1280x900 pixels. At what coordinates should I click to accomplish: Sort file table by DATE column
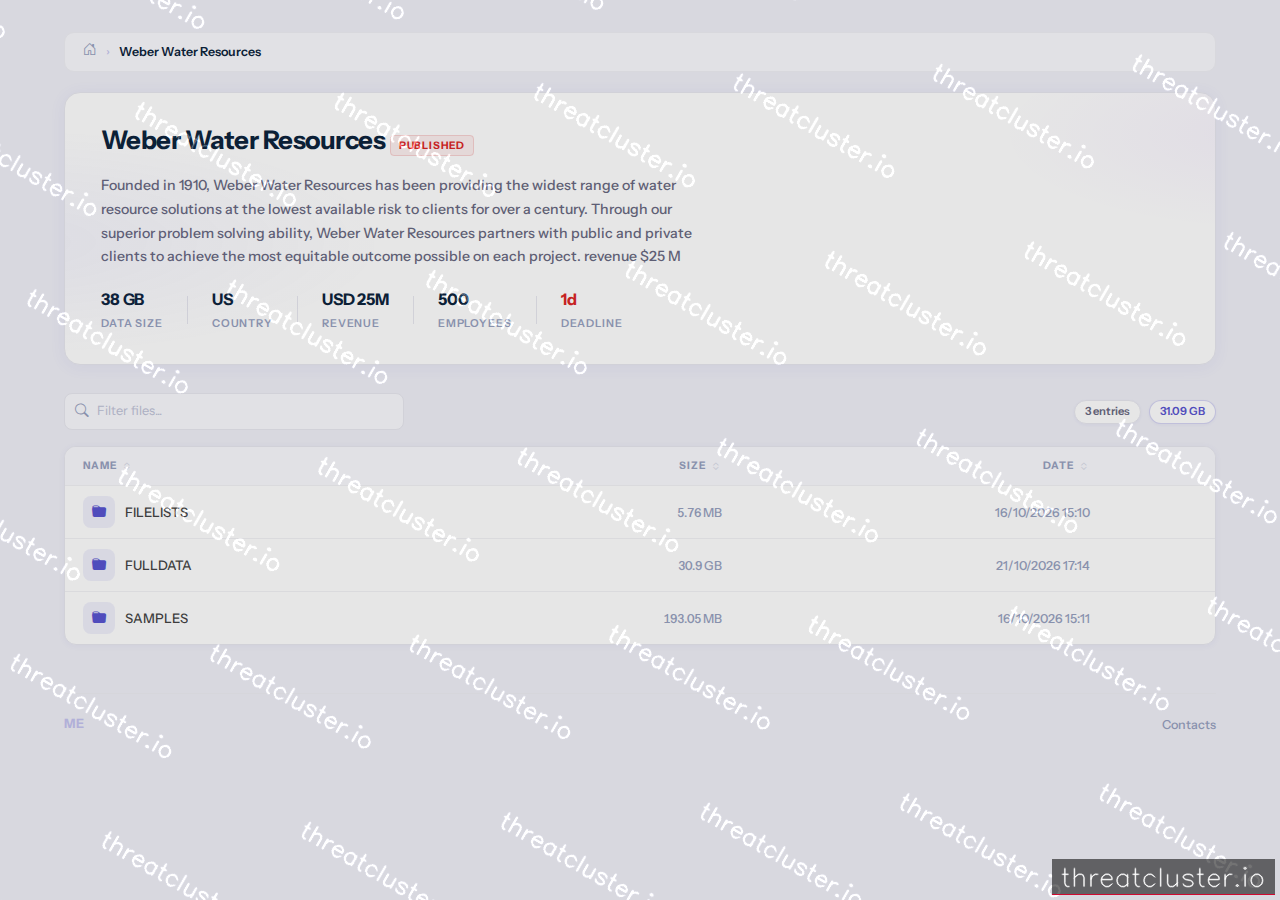tap(1065, 465)
